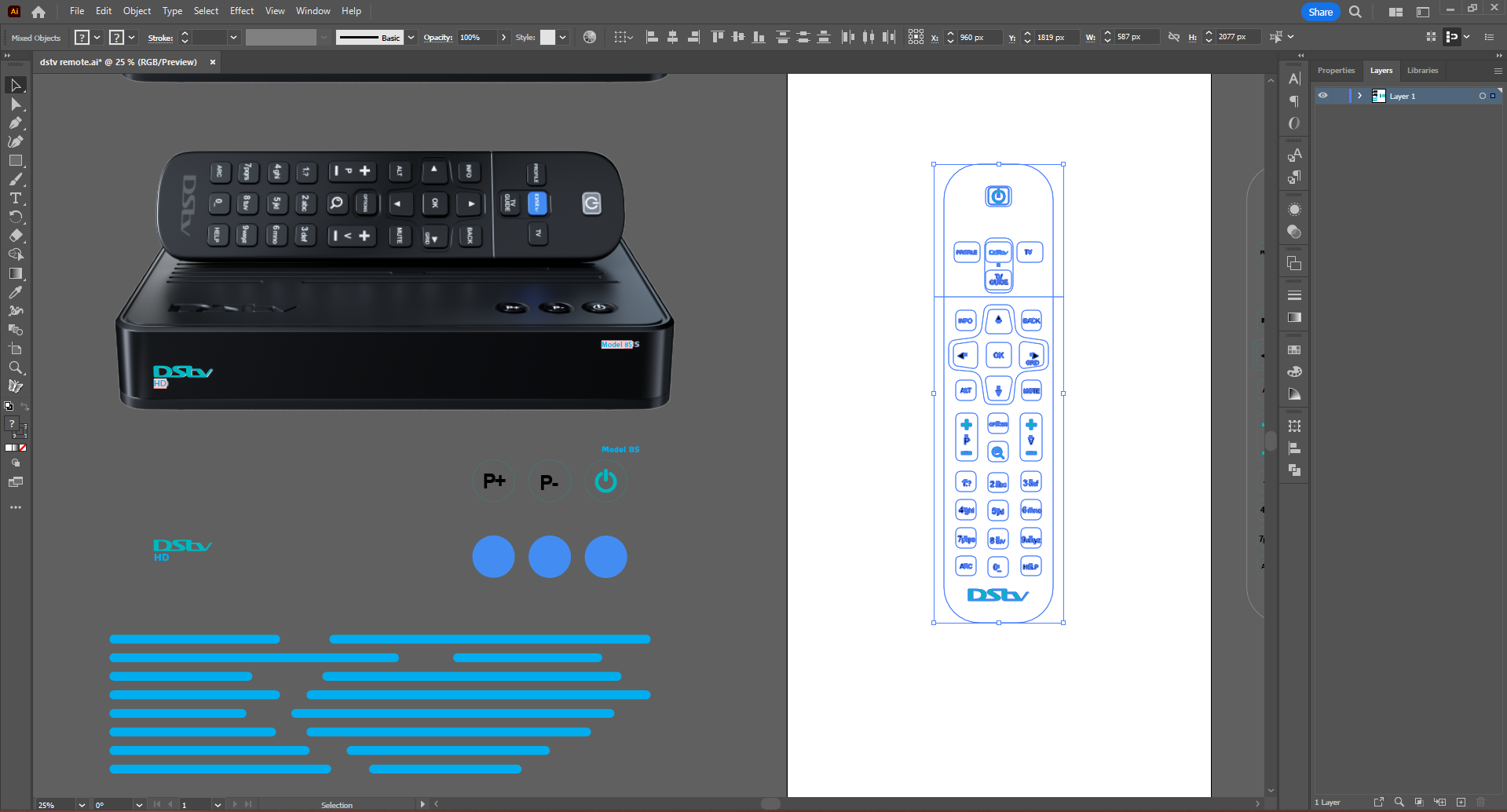Select the Eyedropper tool
The image size is (1507, 812).
[16, 292]
